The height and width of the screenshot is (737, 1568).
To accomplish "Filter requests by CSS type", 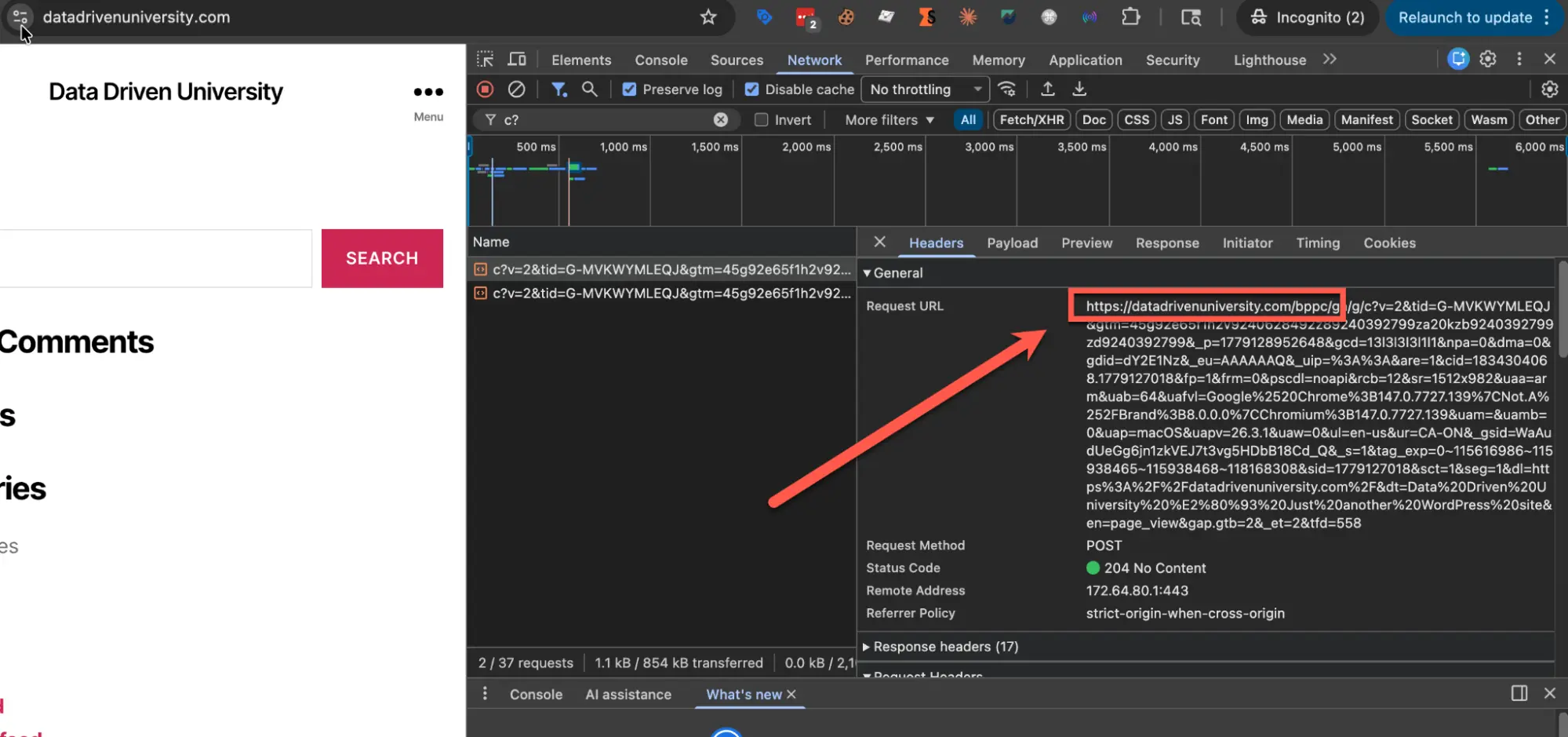I will pos(1137,119).
